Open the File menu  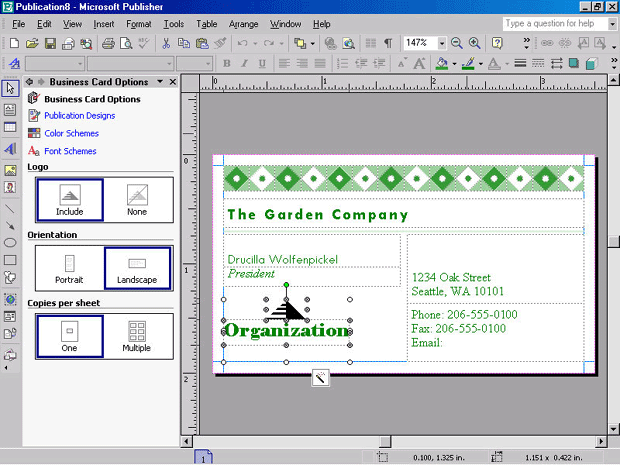18,24
